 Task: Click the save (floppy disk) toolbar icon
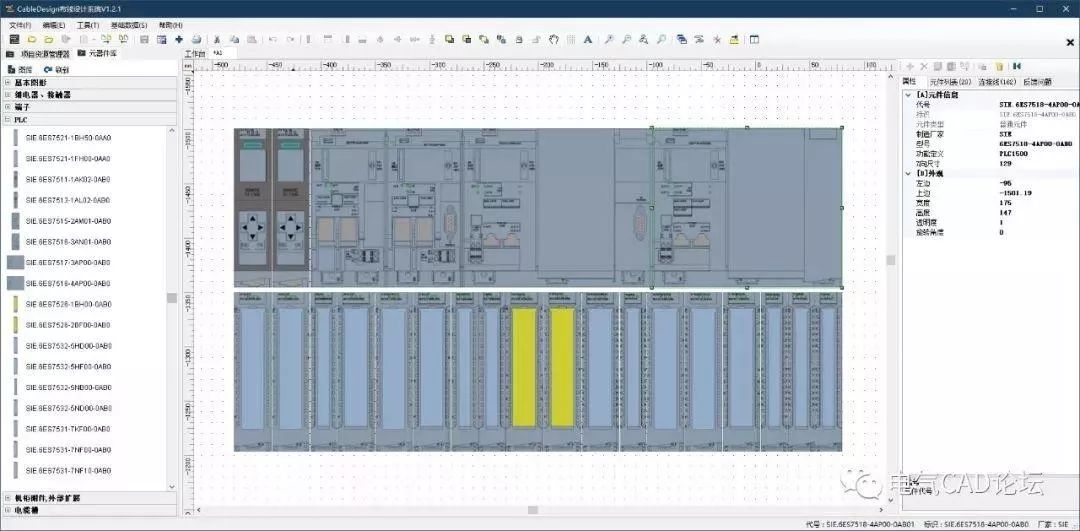point(144,39)
